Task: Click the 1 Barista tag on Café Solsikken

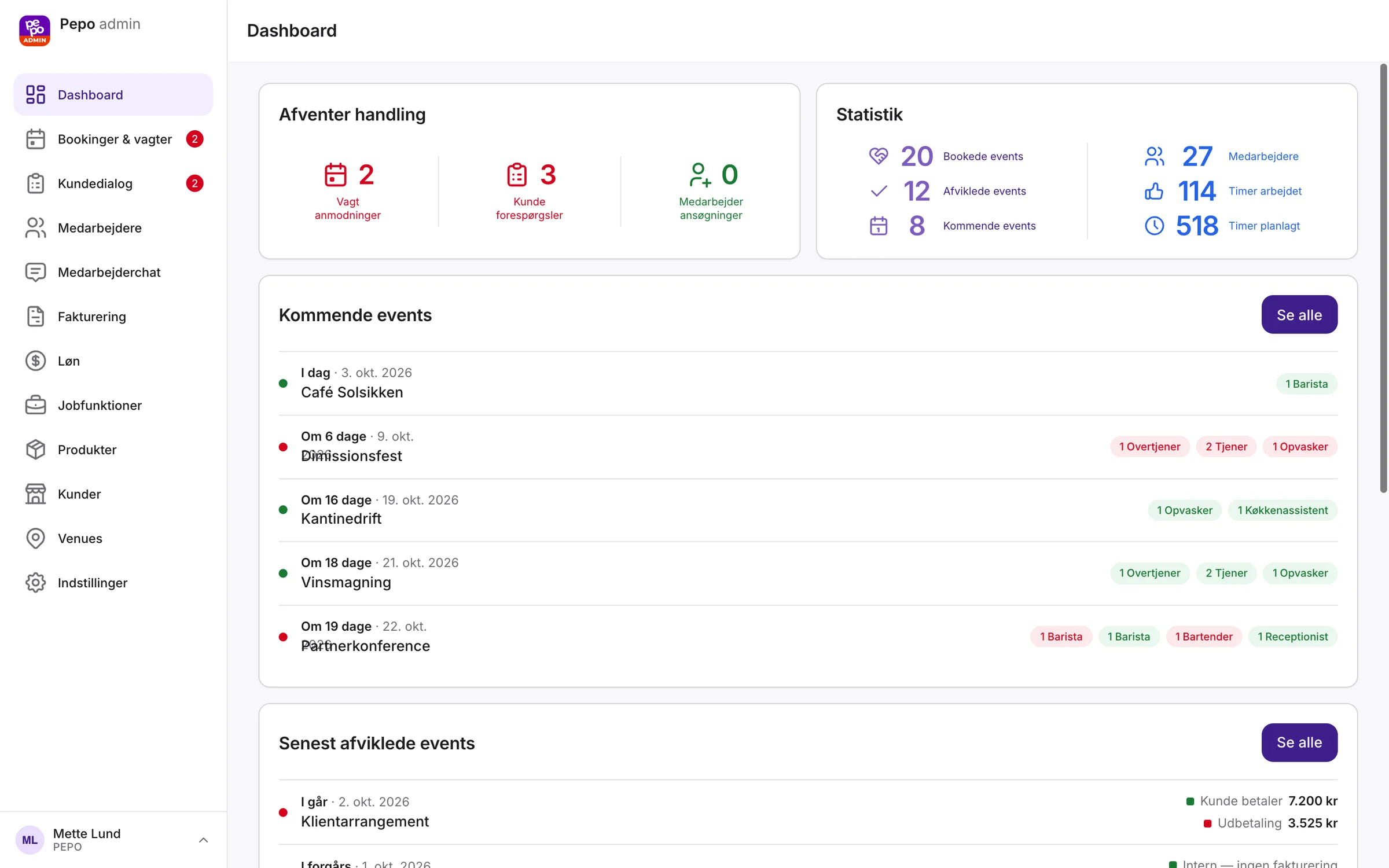Action: (1306, 384)
